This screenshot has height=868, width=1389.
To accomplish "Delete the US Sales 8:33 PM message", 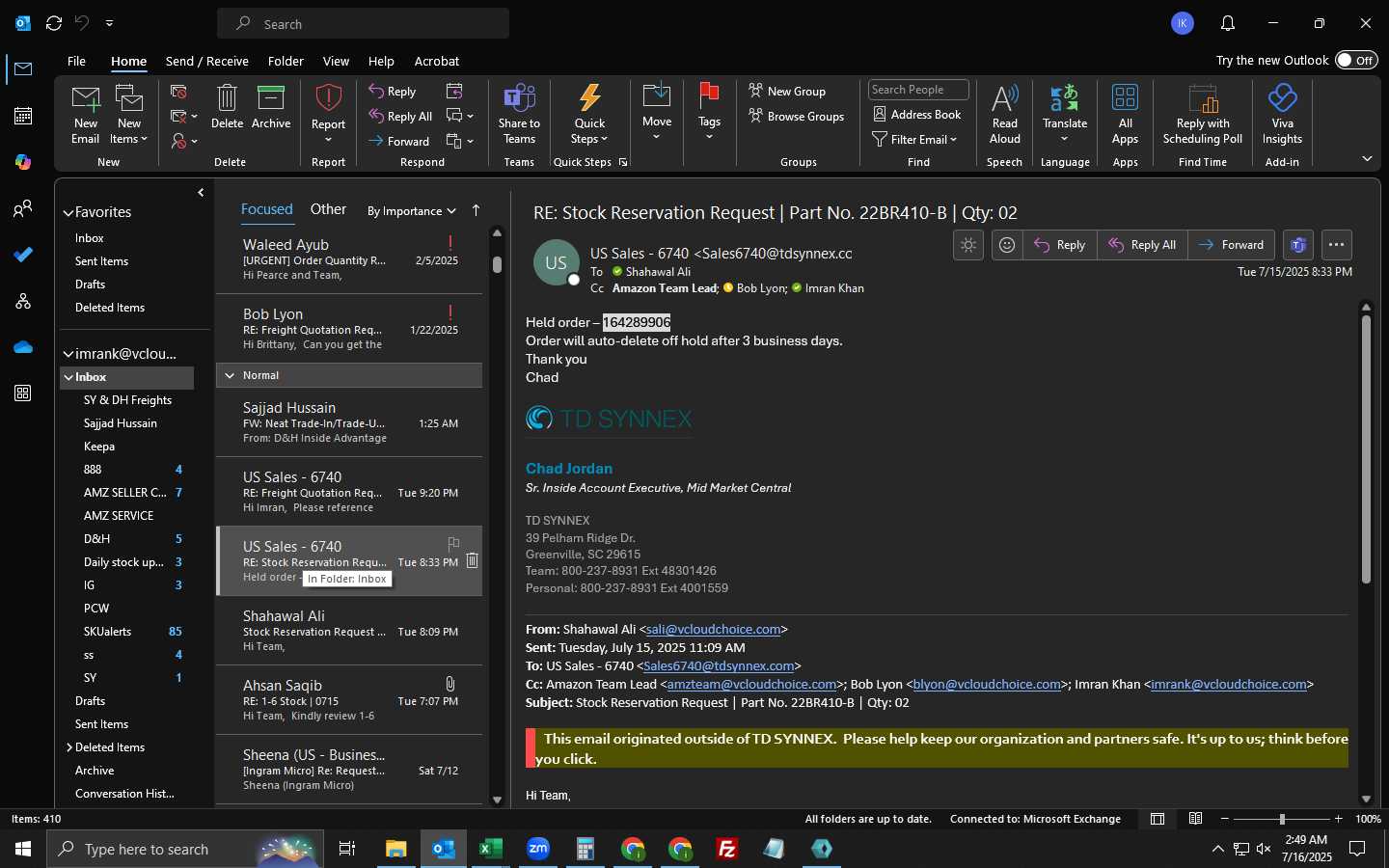I will point(473,560).
